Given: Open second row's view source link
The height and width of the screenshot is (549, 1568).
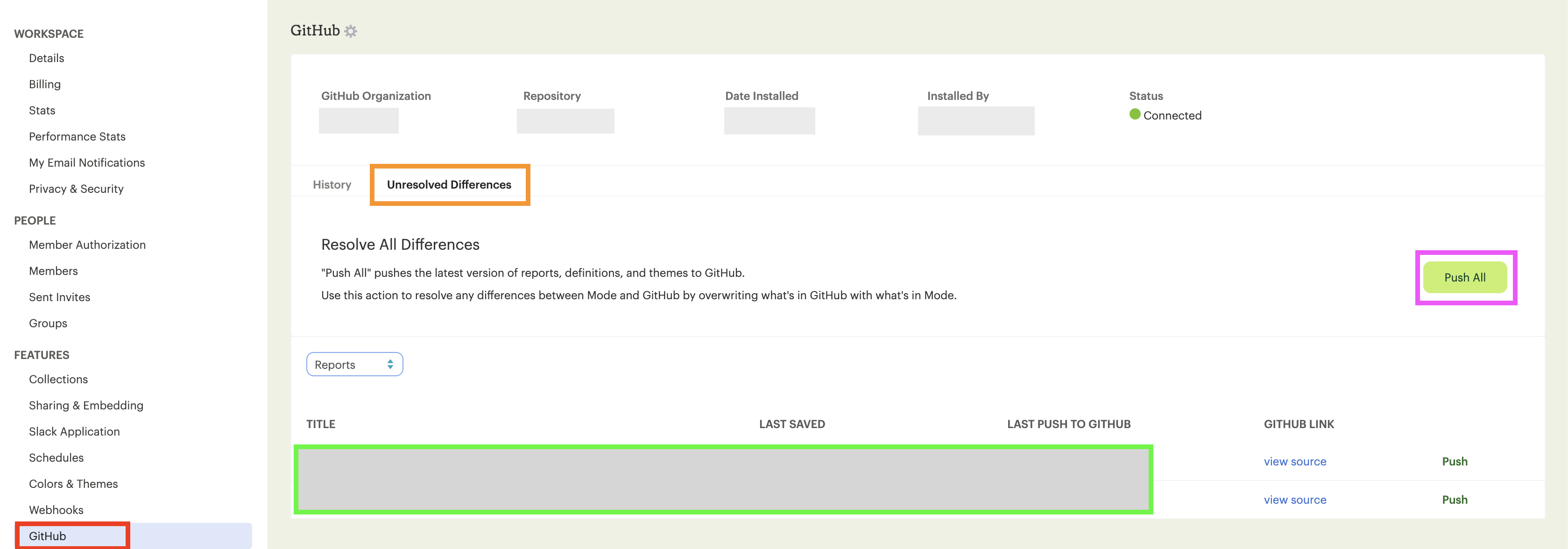Looking at the screenshot, I should point(1295,500).
